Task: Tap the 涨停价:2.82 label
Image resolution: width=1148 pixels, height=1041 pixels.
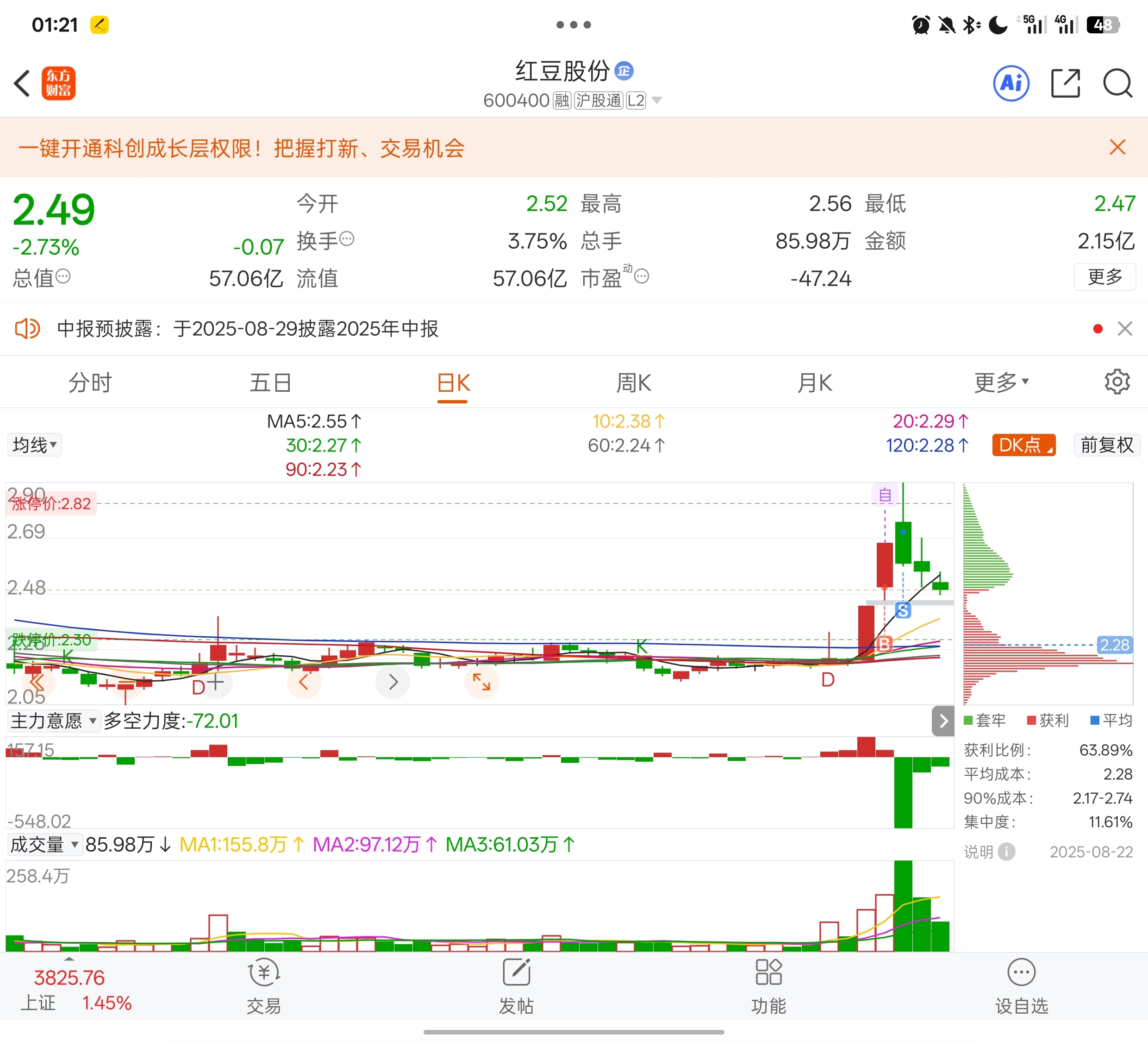Action: pyautogui.click(x=51, y=504)
